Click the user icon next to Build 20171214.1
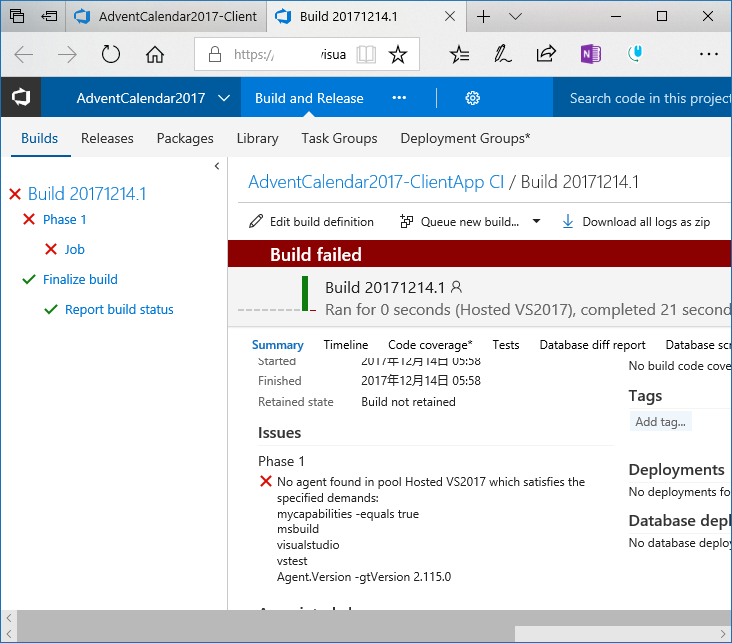This screenshot has width=732, height=643. 457,287
